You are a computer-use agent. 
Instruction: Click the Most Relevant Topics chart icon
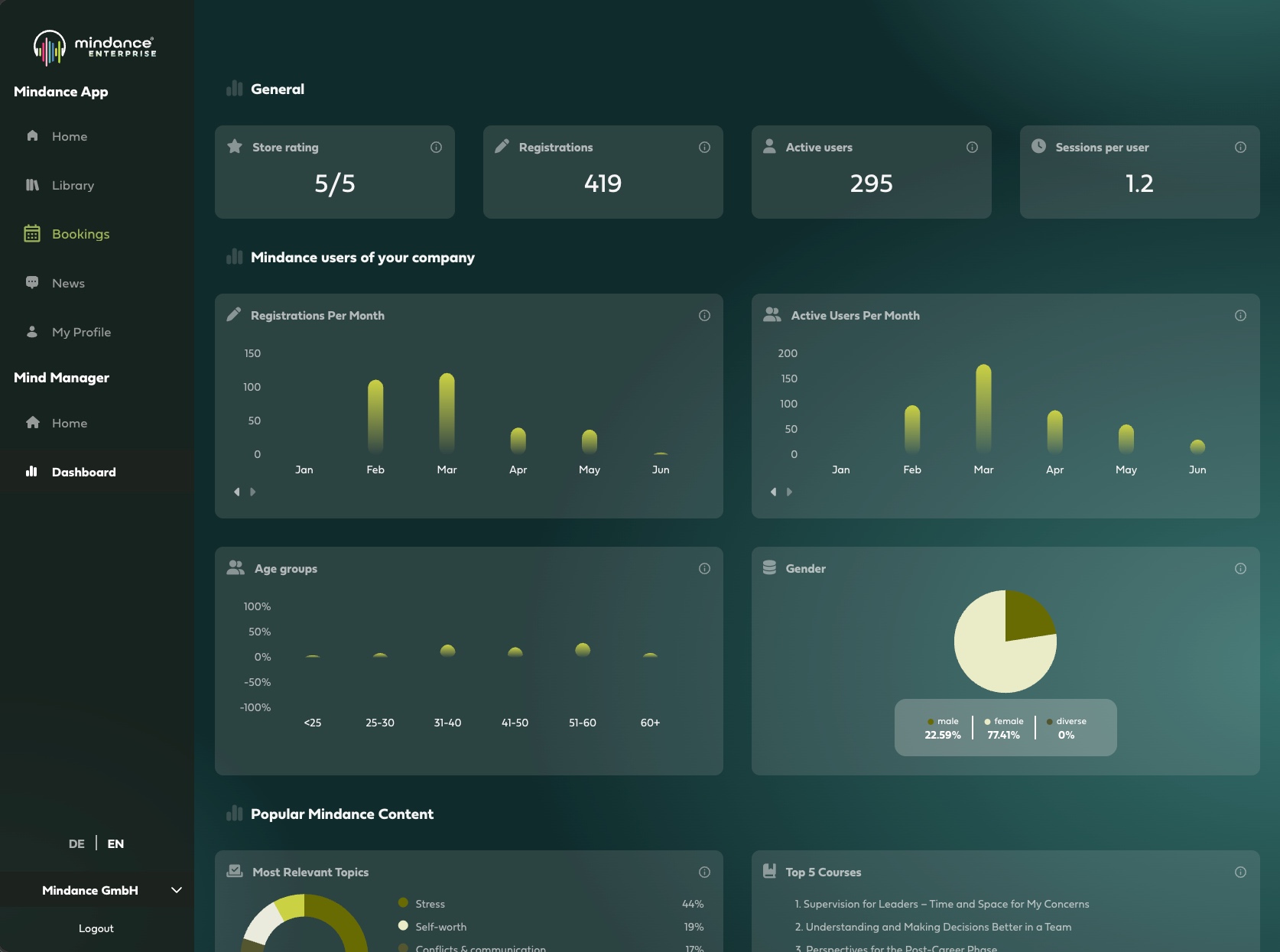click(x=235, y=871)
